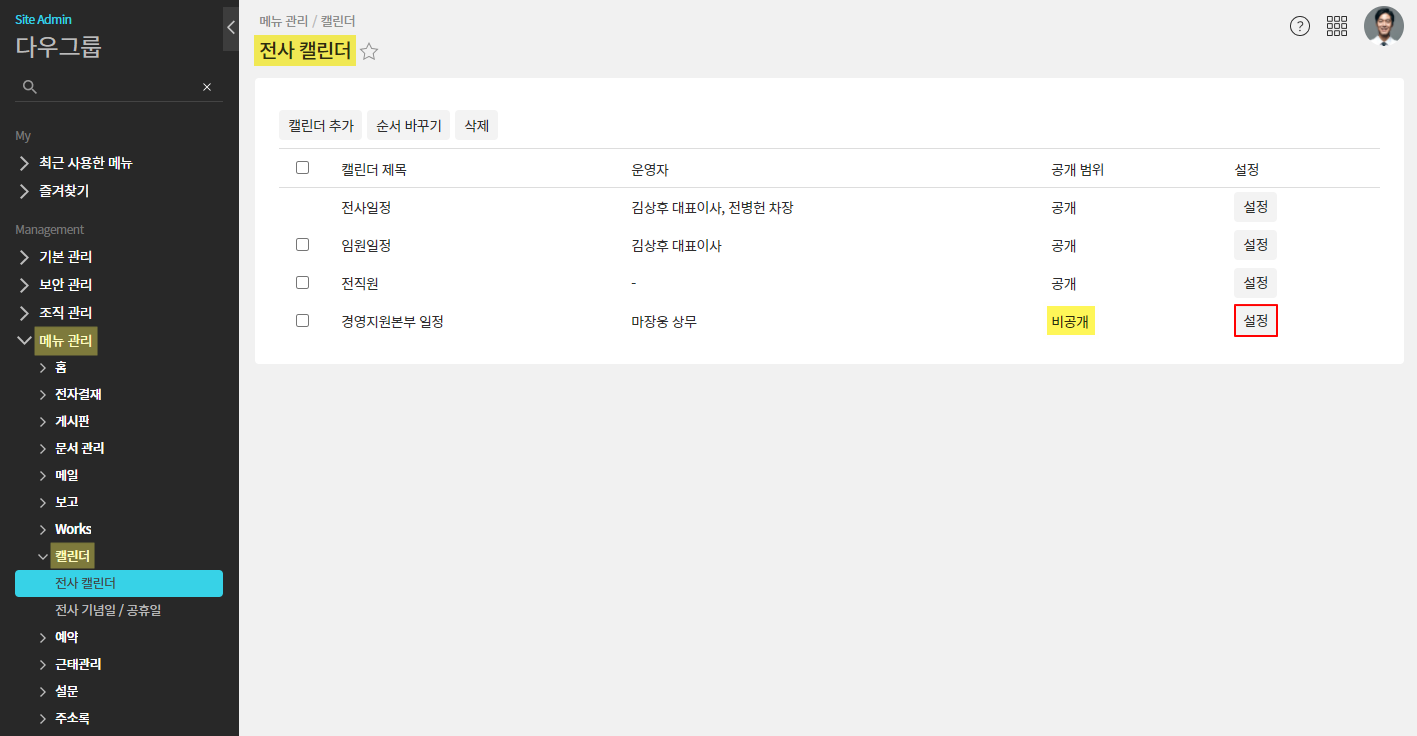Click the favorite star next to 전사 캘린더
1417x736 pixels.
click(369, 52)
